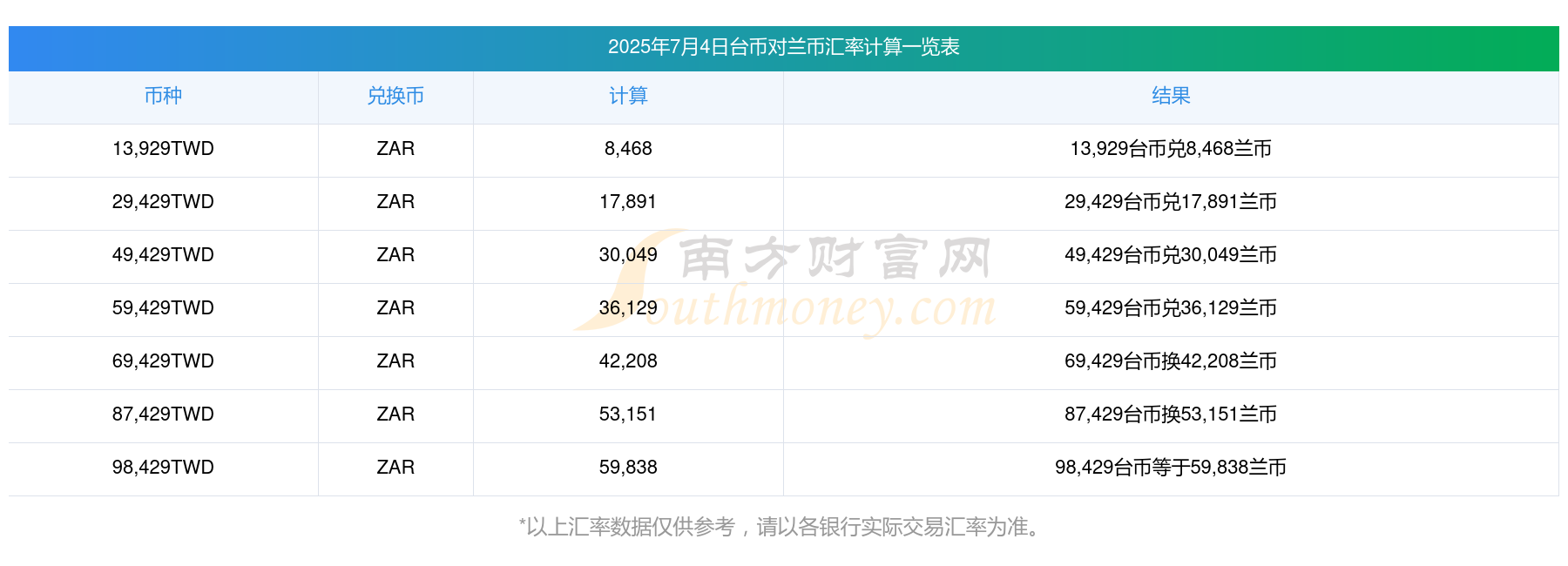Click the calculated value 36,129

coord(628,308)
